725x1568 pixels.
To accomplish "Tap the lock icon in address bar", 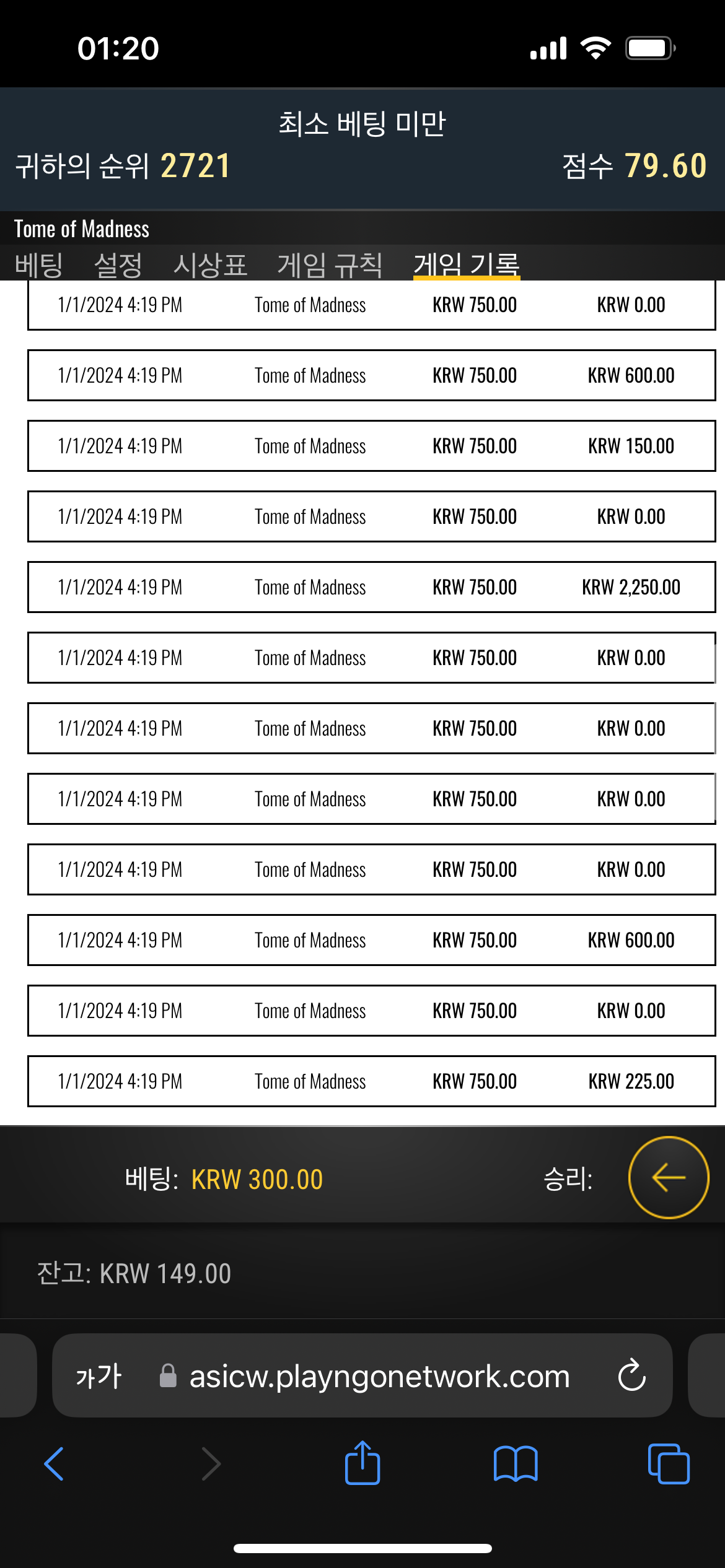I will 168,1375.
